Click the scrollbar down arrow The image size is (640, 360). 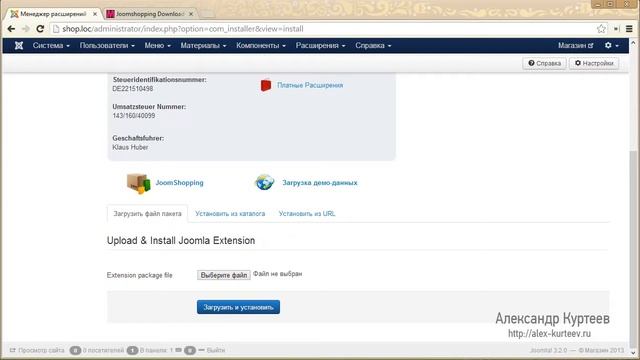pos(633,353)
